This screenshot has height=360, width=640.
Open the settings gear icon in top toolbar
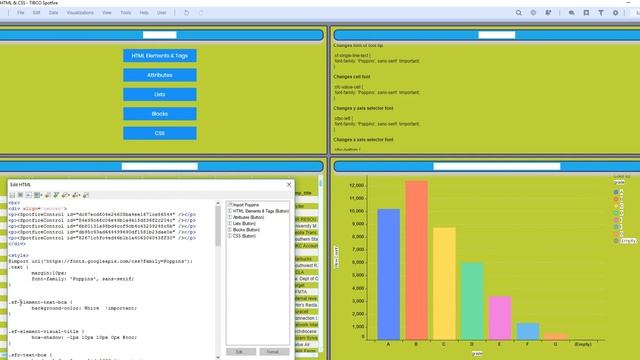(616, 13)
